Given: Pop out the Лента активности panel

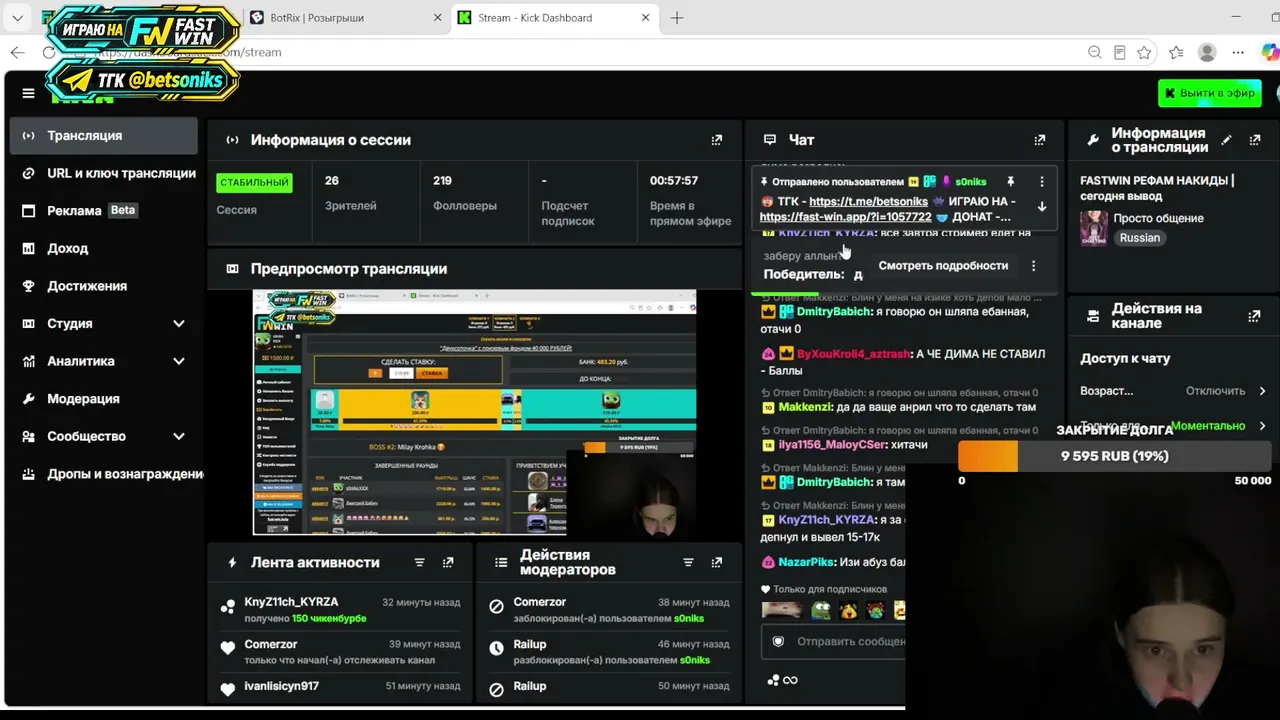Looking at the screenshot, I should coord(448,563).
